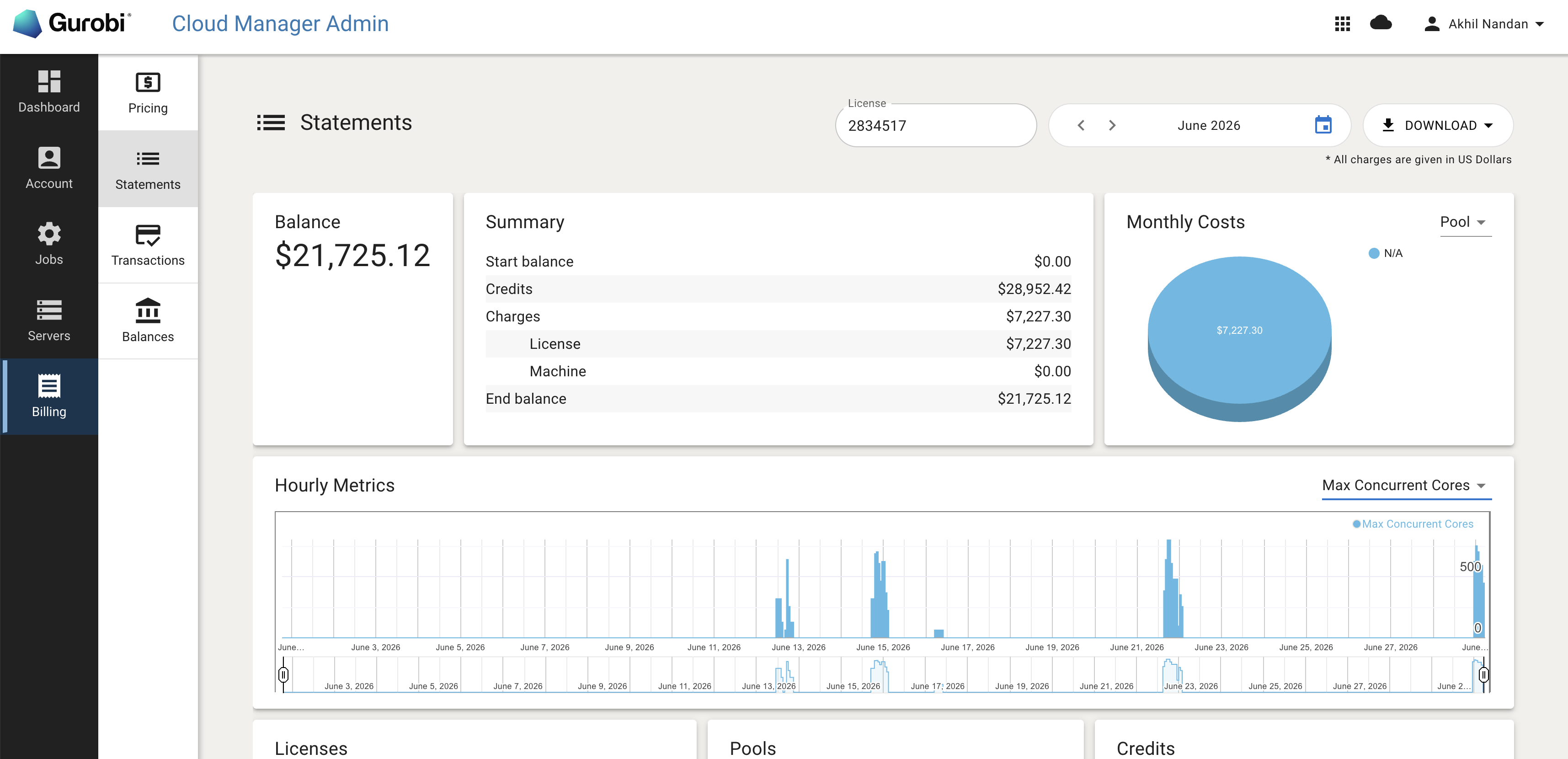1568x759 pixels.
Task: Click the Cloud Manager Admin title
Action: pos(280,24)
